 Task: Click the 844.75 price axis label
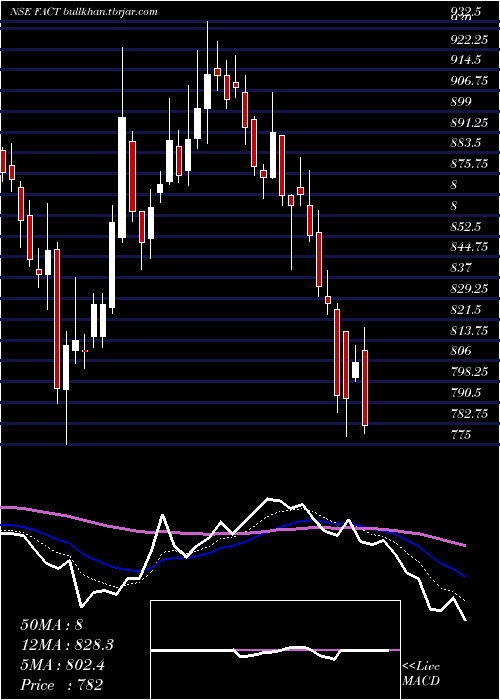(469, 247)
